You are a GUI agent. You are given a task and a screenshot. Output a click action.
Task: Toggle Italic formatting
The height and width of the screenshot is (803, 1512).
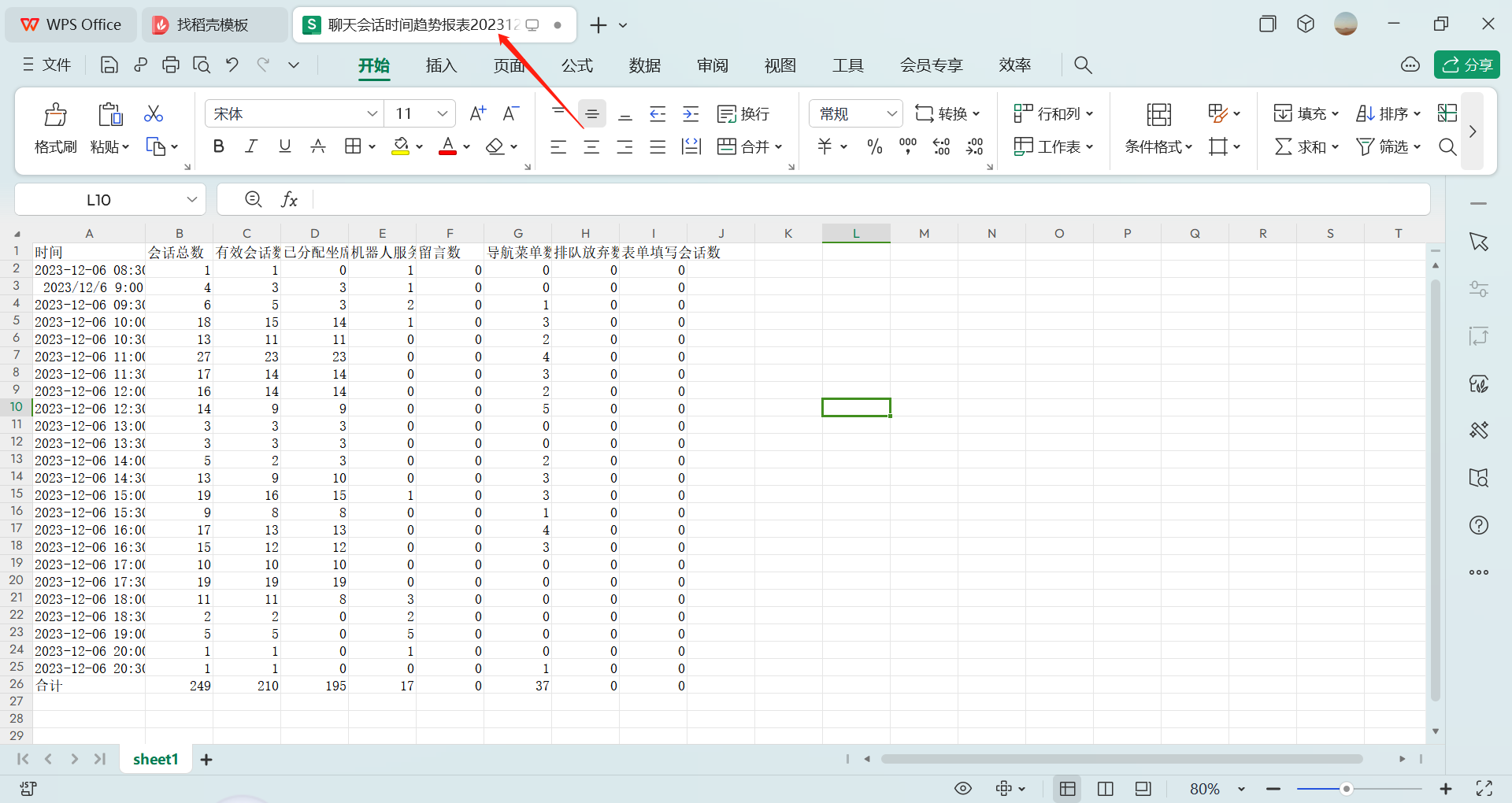click(251, 146)
